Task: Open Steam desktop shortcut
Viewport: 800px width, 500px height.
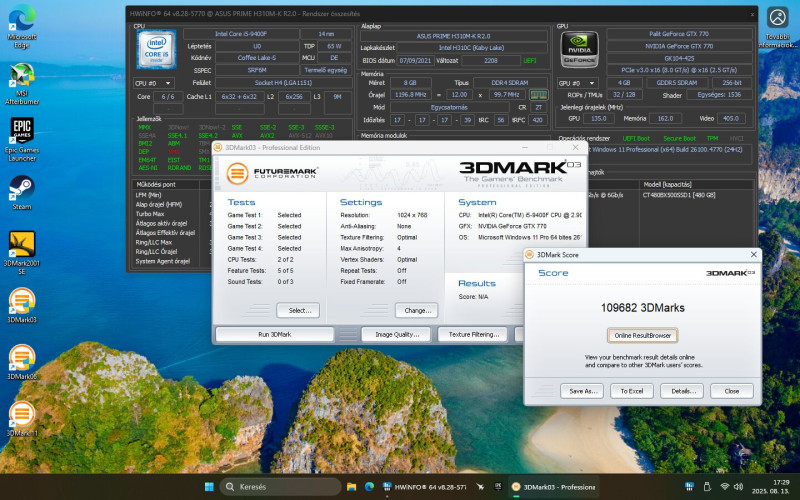Action: pyautogui.click(x=22, y=193)
